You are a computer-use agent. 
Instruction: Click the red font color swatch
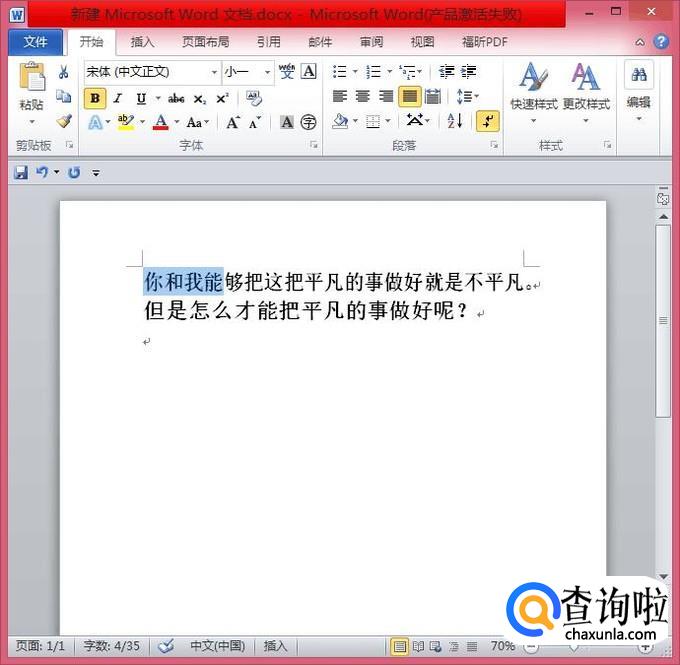[160, 122]
